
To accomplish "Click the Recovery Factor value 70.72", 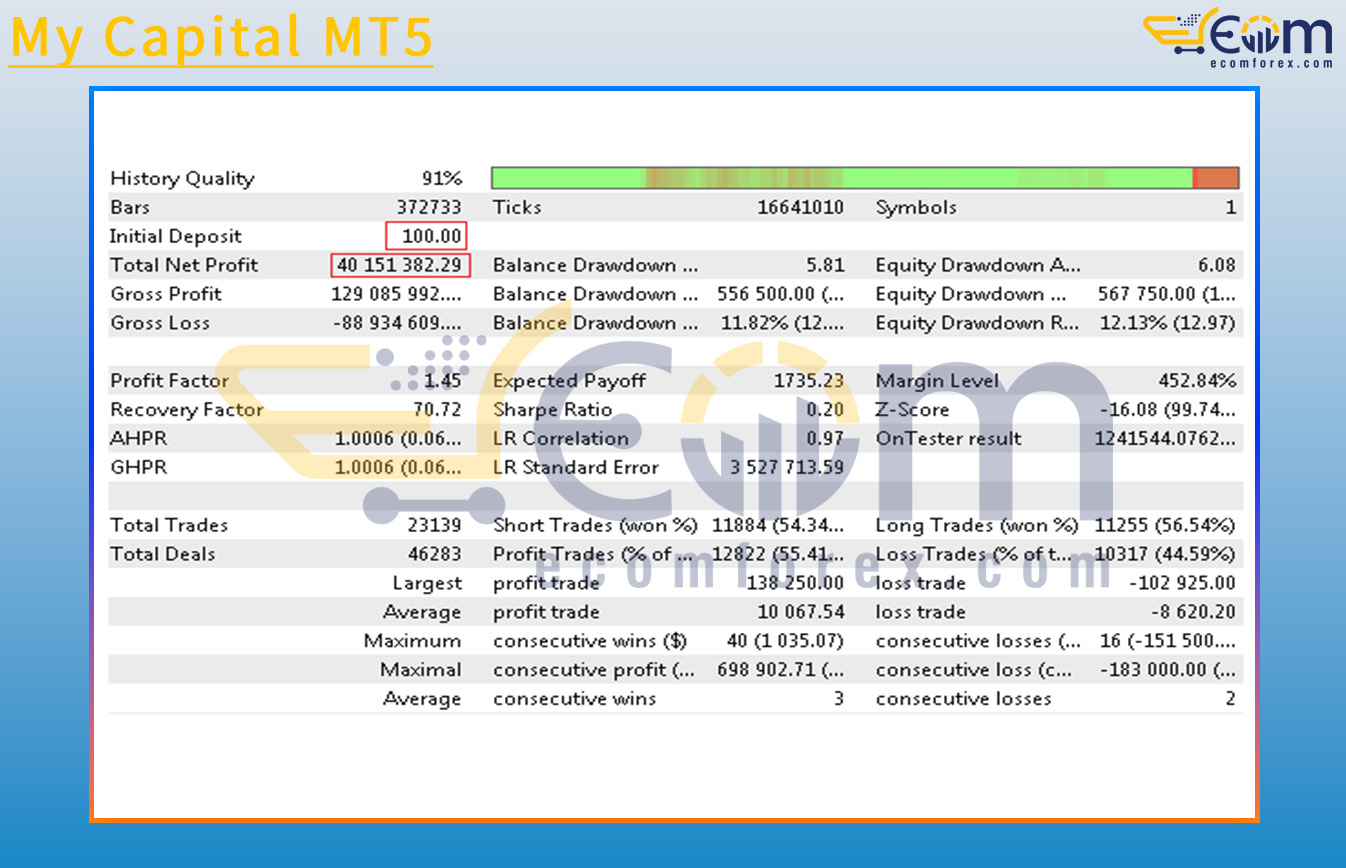I will [438, 410].
